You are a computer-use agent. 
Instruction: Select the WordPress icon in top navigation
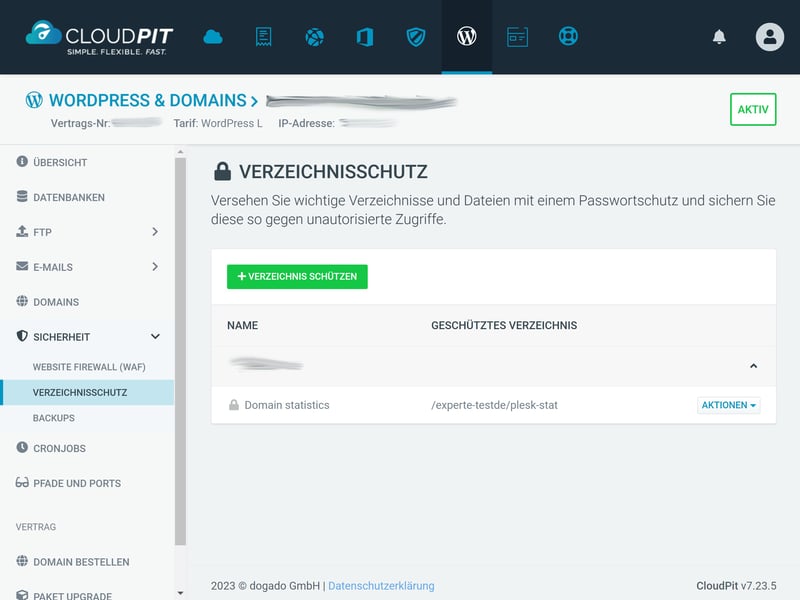467,37
